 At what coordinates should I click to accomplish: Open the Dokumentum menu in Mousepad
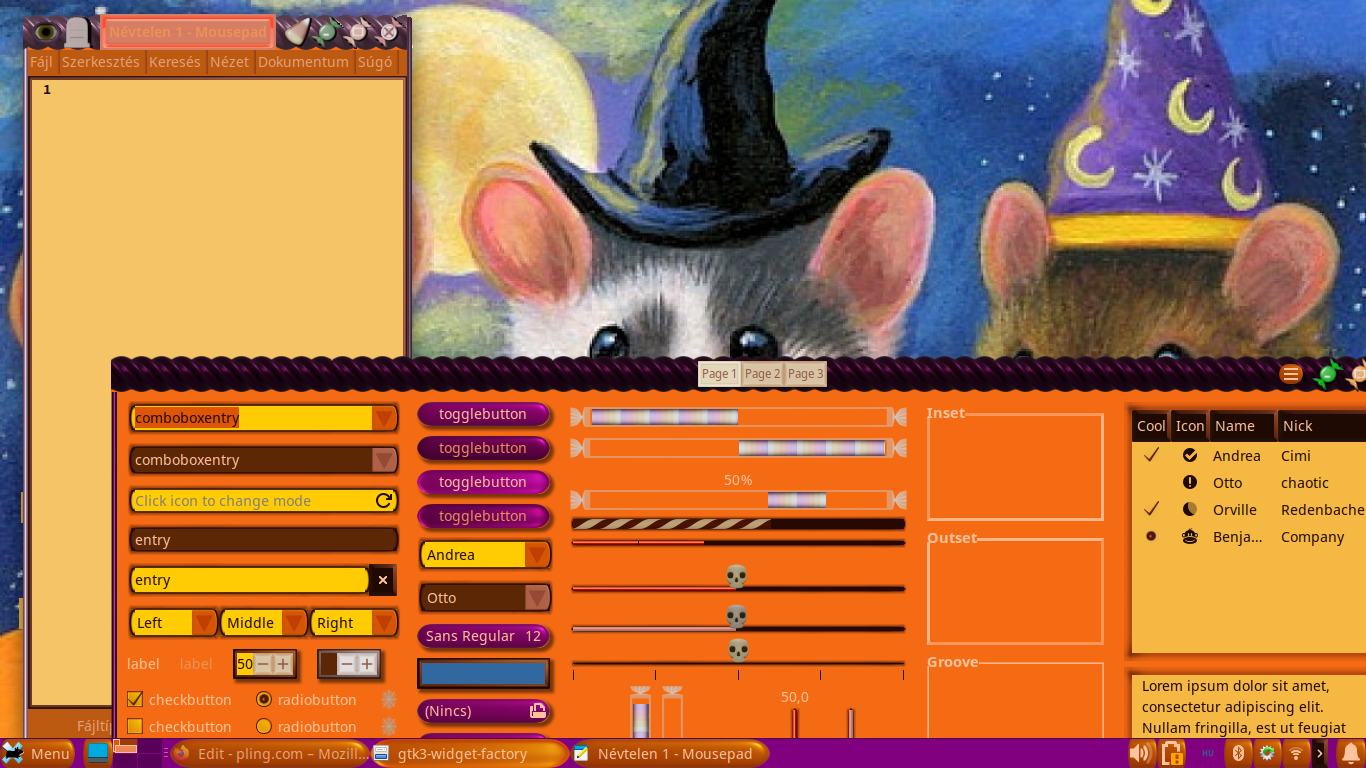pos(303,62)
